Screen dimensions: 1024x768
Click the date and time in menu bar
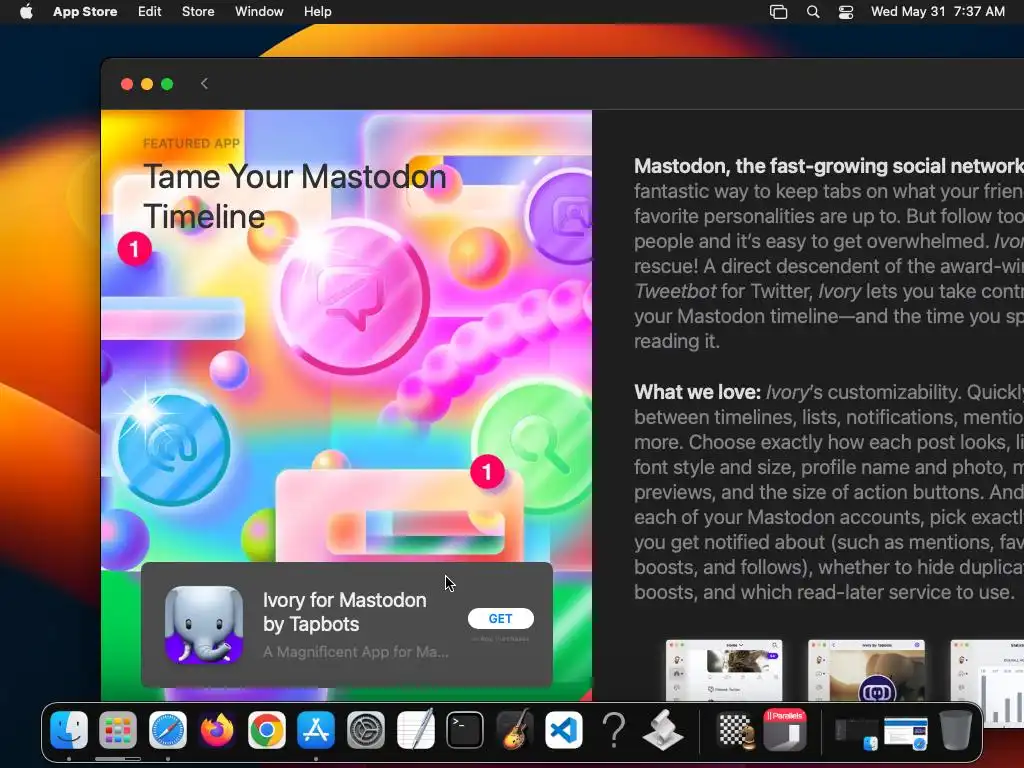[x=938, y=12]
